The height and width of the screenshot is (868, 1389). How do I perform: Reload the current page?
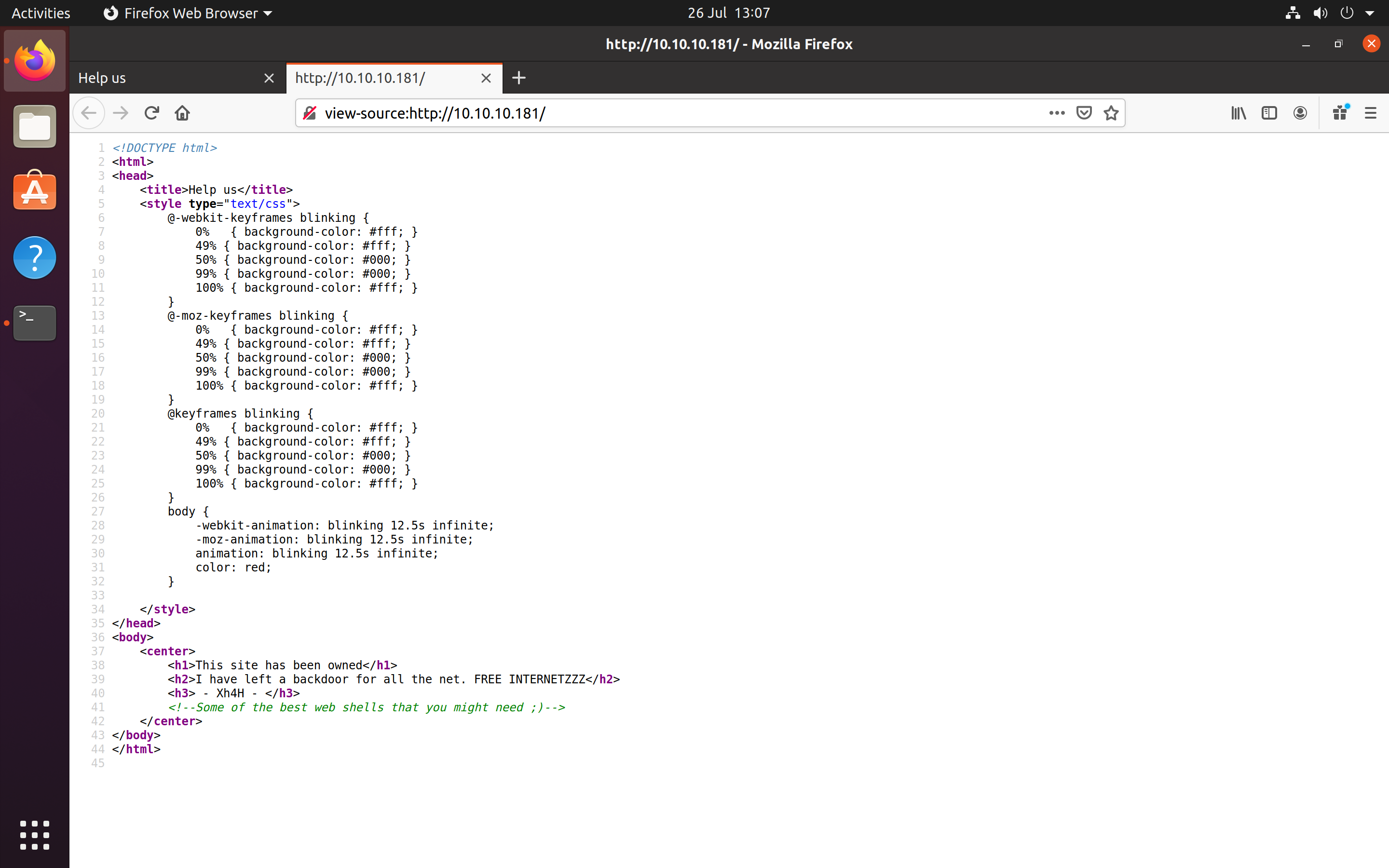point(151,113)
